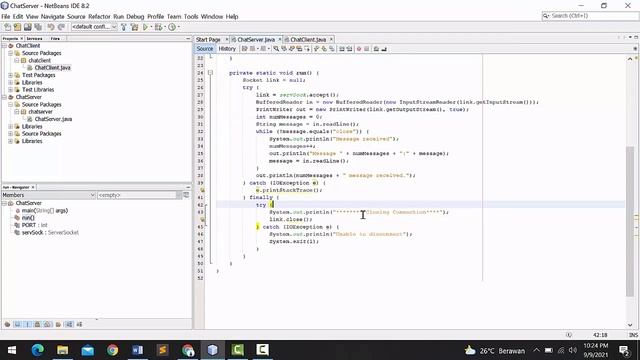Toggle Sort by Source in Navigator
640x360 pixels.
coord(79,324)
